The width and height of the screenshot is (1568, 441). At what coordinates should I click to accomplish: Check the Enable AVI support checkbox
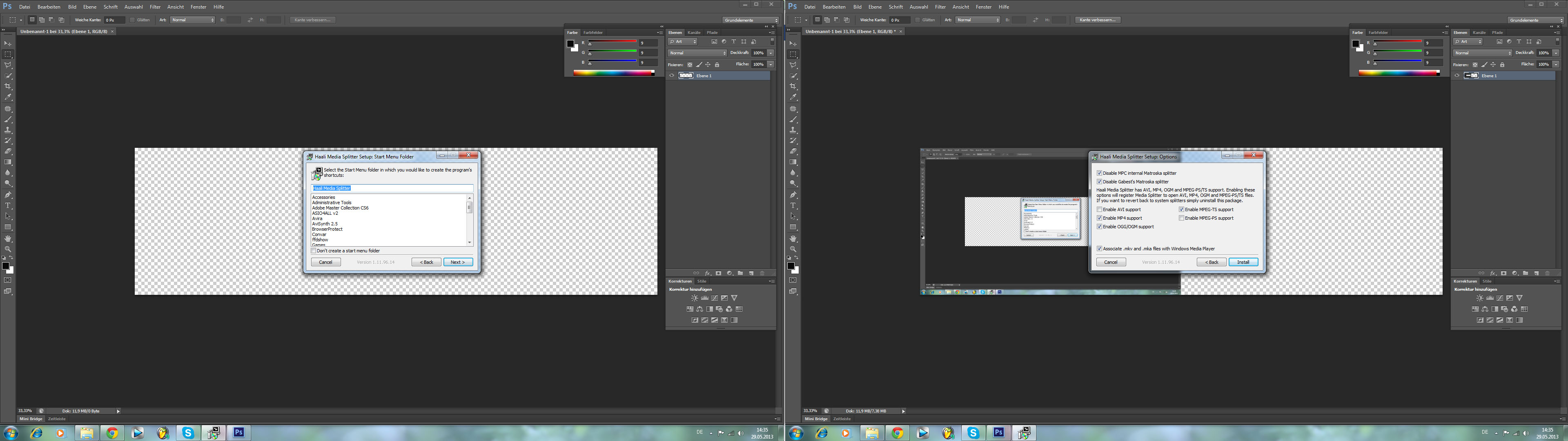[x=1099, y=209]
